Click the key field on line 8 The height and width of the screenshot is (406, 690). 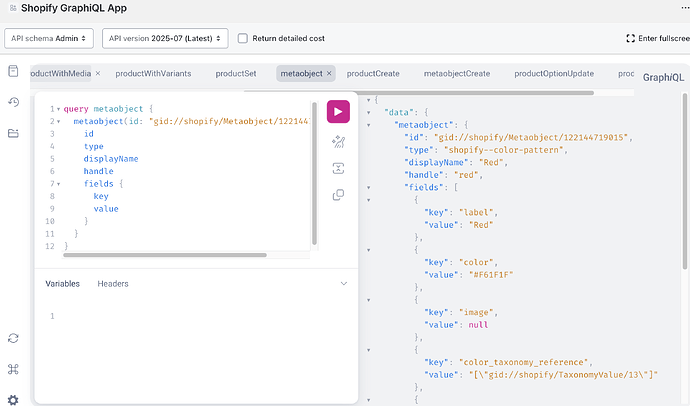(101, 196)
